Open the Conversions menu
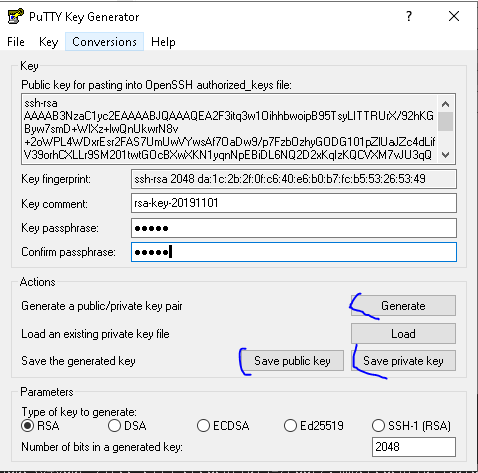 pyautogui.click(x=104, y=42)
